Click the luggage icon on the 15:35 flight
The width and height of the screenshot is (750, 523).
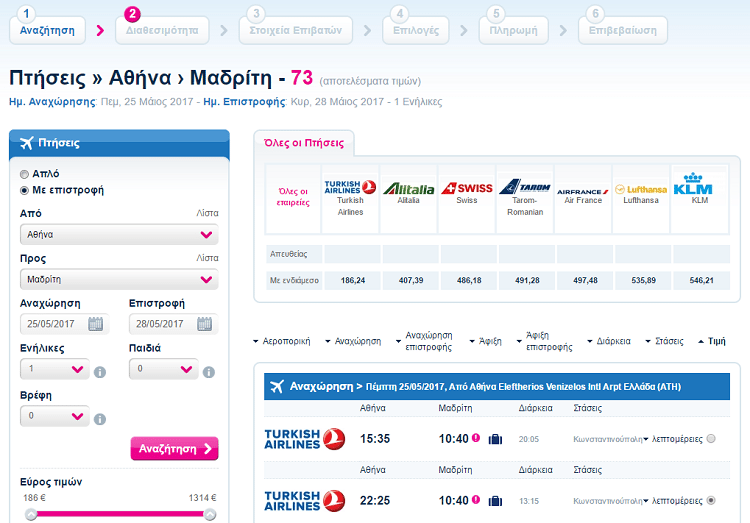coord(495,439)
